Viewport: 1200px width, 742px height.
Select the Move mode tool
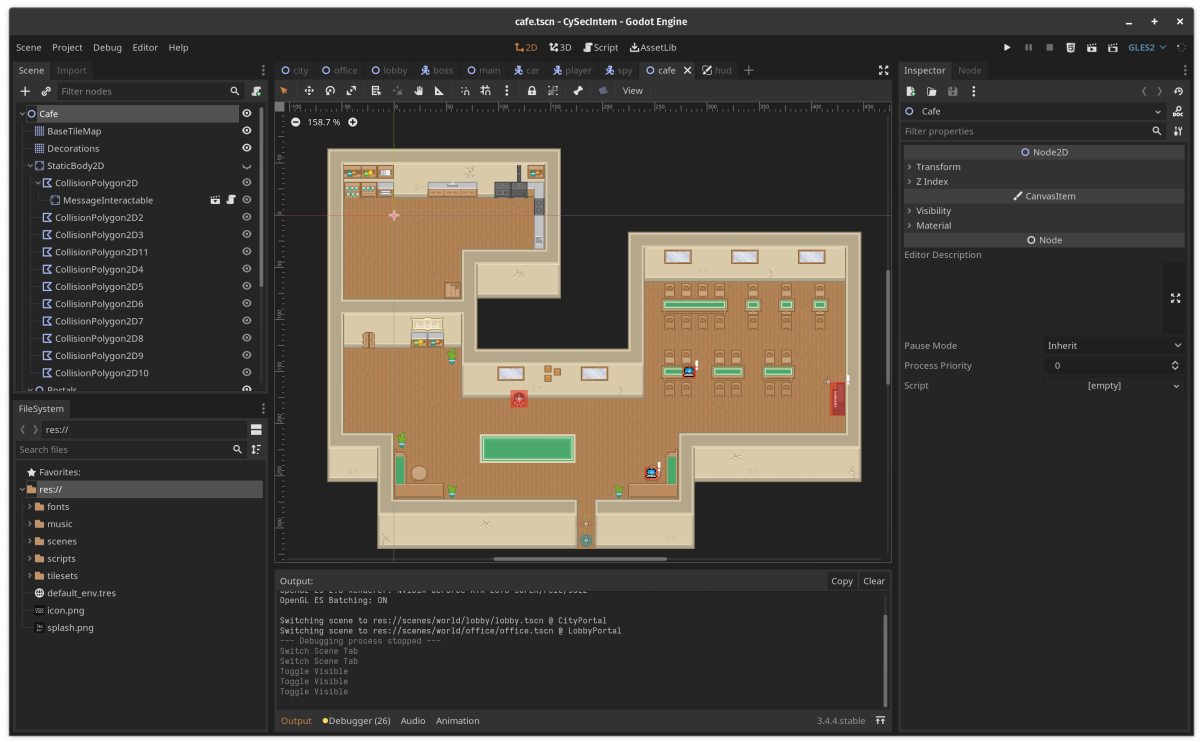309,91
